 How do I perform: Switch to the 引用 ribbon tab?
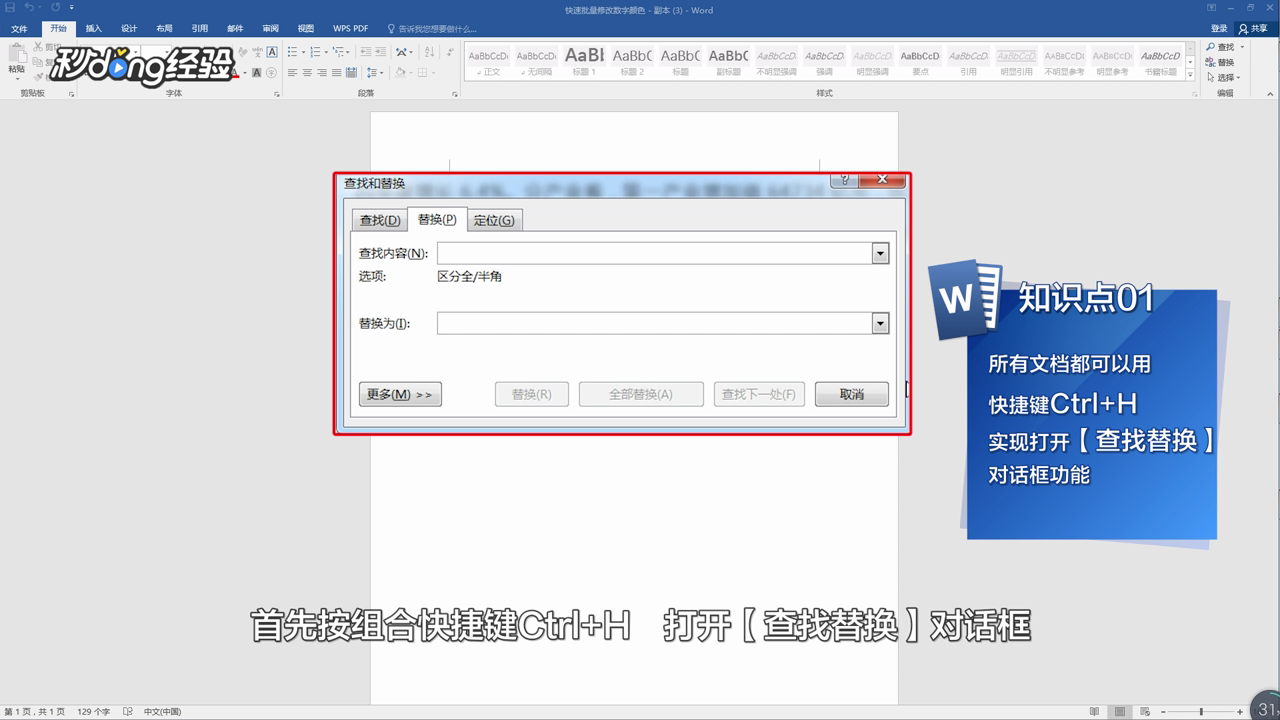tap(200, 29)
